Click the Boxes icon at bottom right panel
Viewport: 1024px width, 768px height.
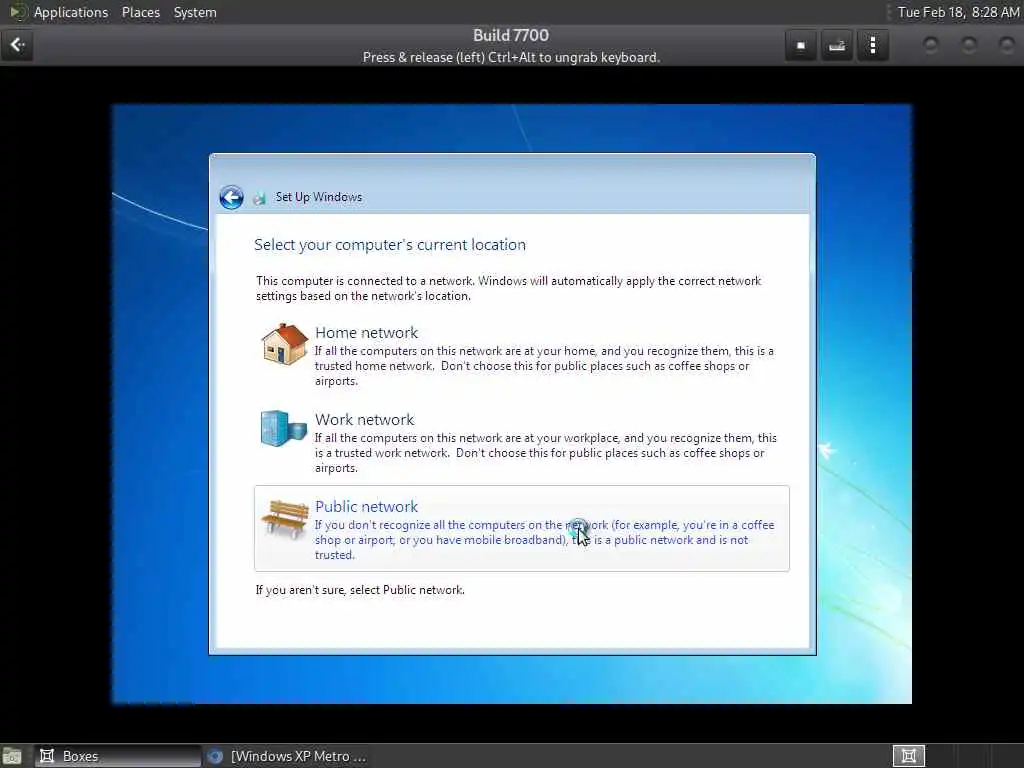pyautogui.click(x=908, y=756)
